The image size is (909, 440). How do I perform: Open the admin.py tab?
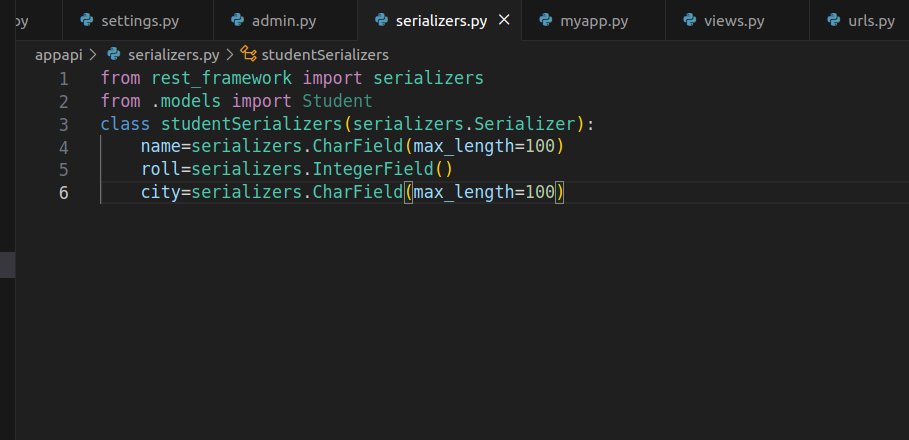click(x=285, y=21)
